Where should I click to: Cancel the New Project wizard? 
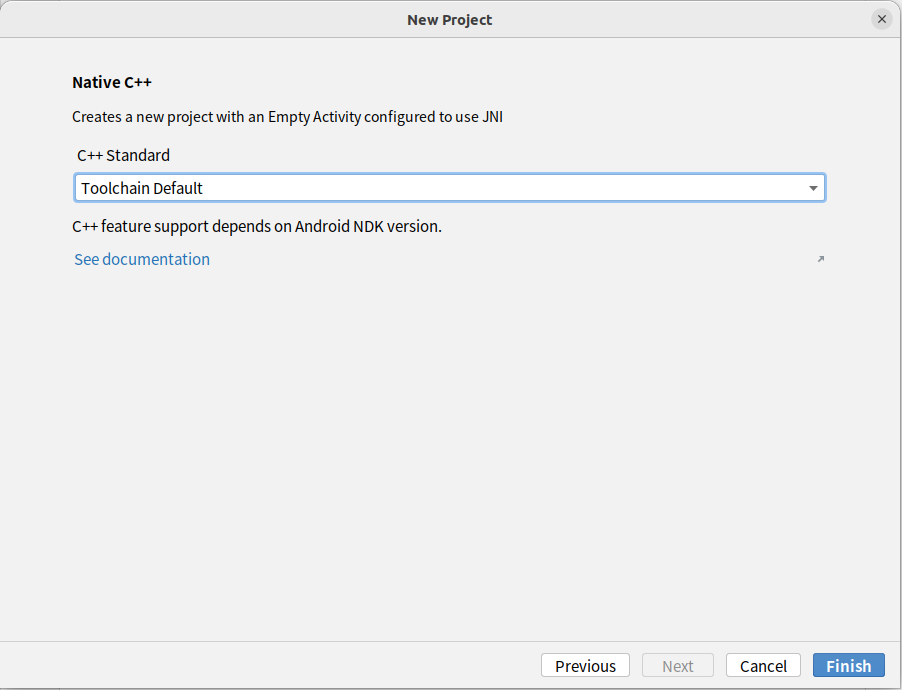pos(762,665)
